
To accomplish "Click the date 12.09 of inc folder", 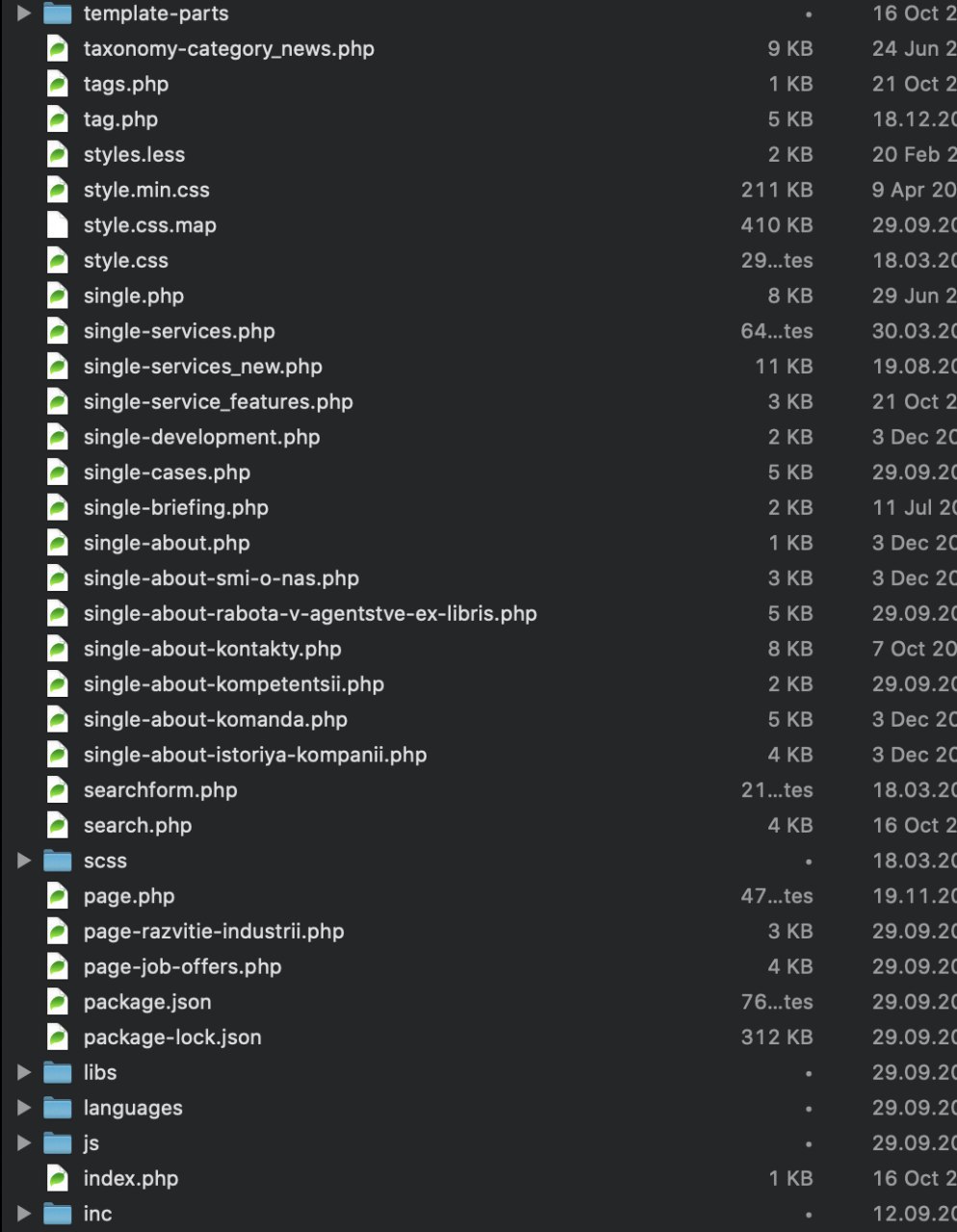I will (x=914, y=1214).
